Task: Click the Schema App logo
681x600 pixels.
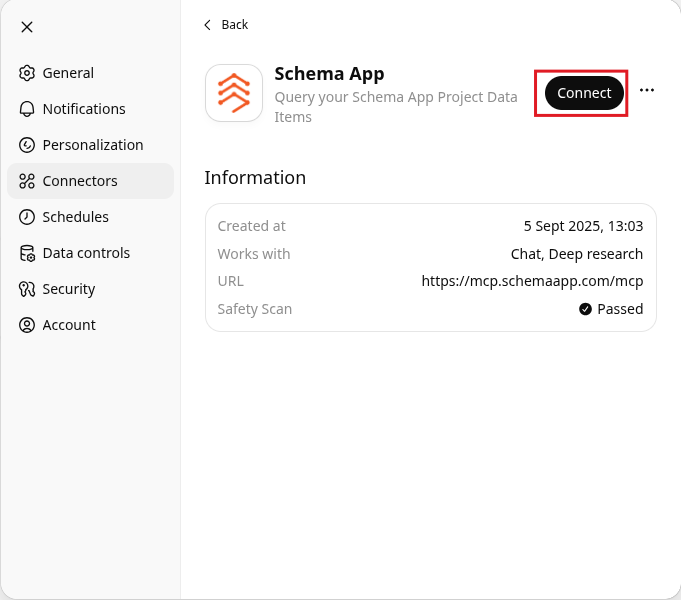Action: tap(234, 93)
